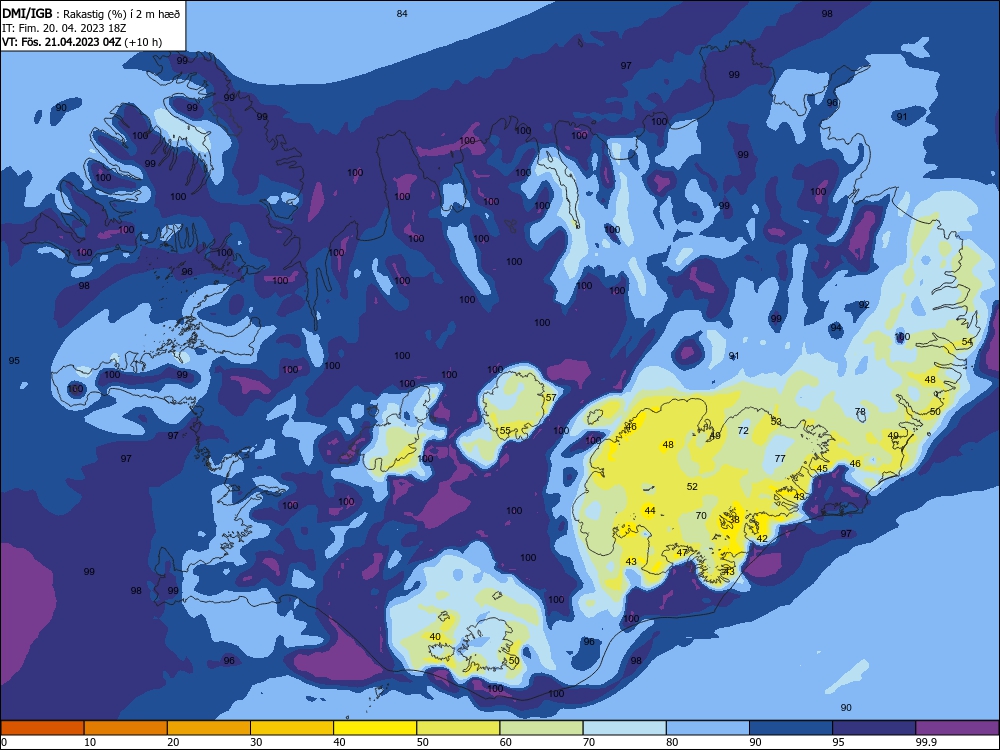The width and height of the screenshot is (1000, 750).
Task: Click the pale yellow 50–60 legend swatch
Action: pyautogui.click(x=458, y=728)
